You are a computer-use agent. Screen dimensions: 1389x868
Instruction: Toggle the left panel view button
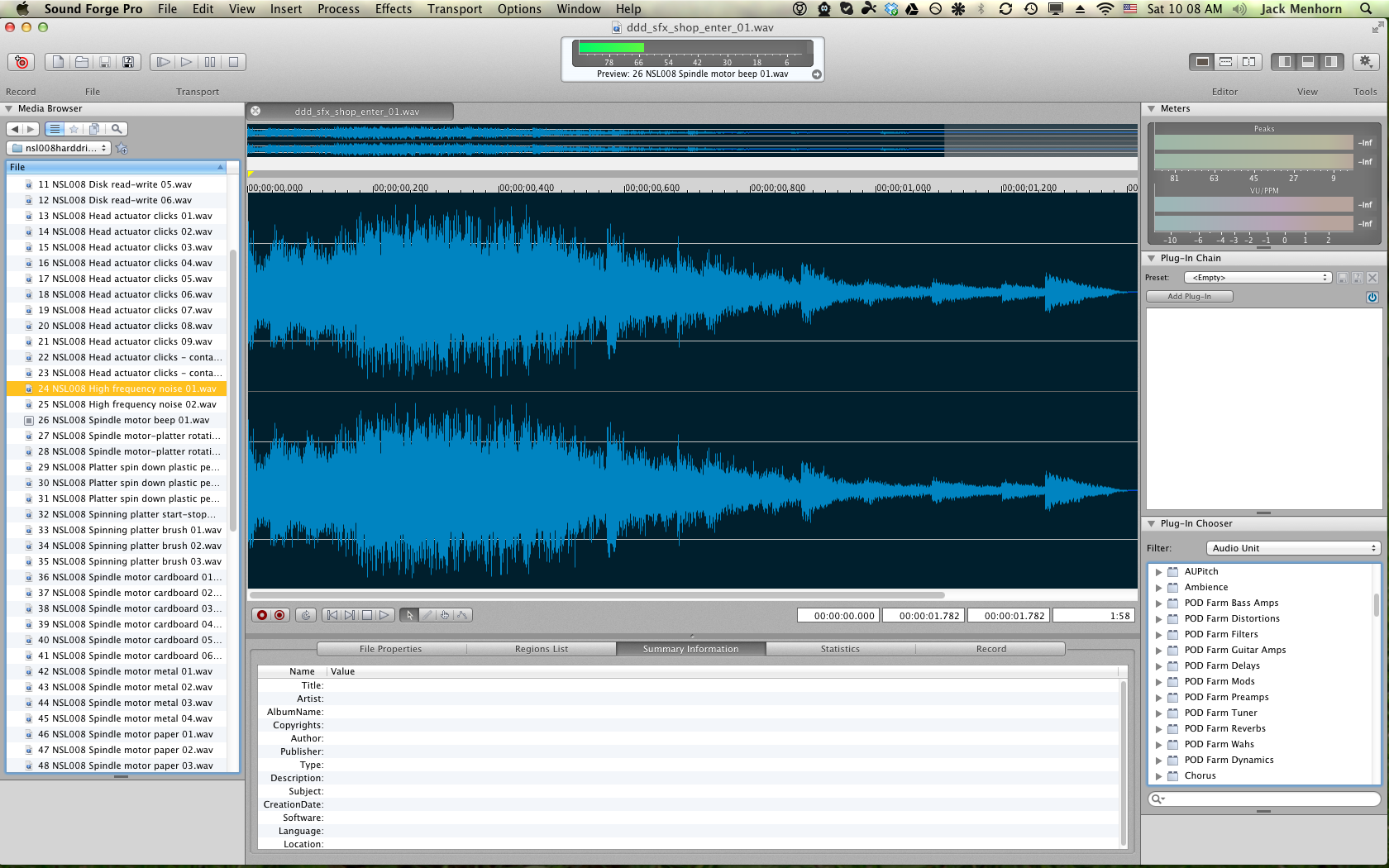coord(1284,62)
